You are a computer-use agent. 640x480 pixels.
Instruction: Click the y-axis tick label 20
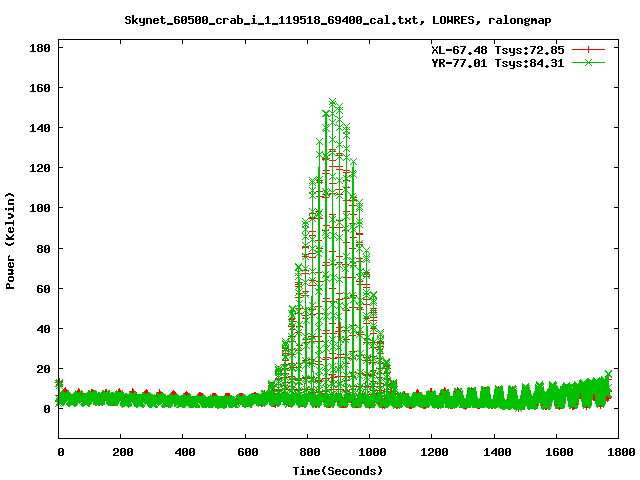tap(43, 369)
